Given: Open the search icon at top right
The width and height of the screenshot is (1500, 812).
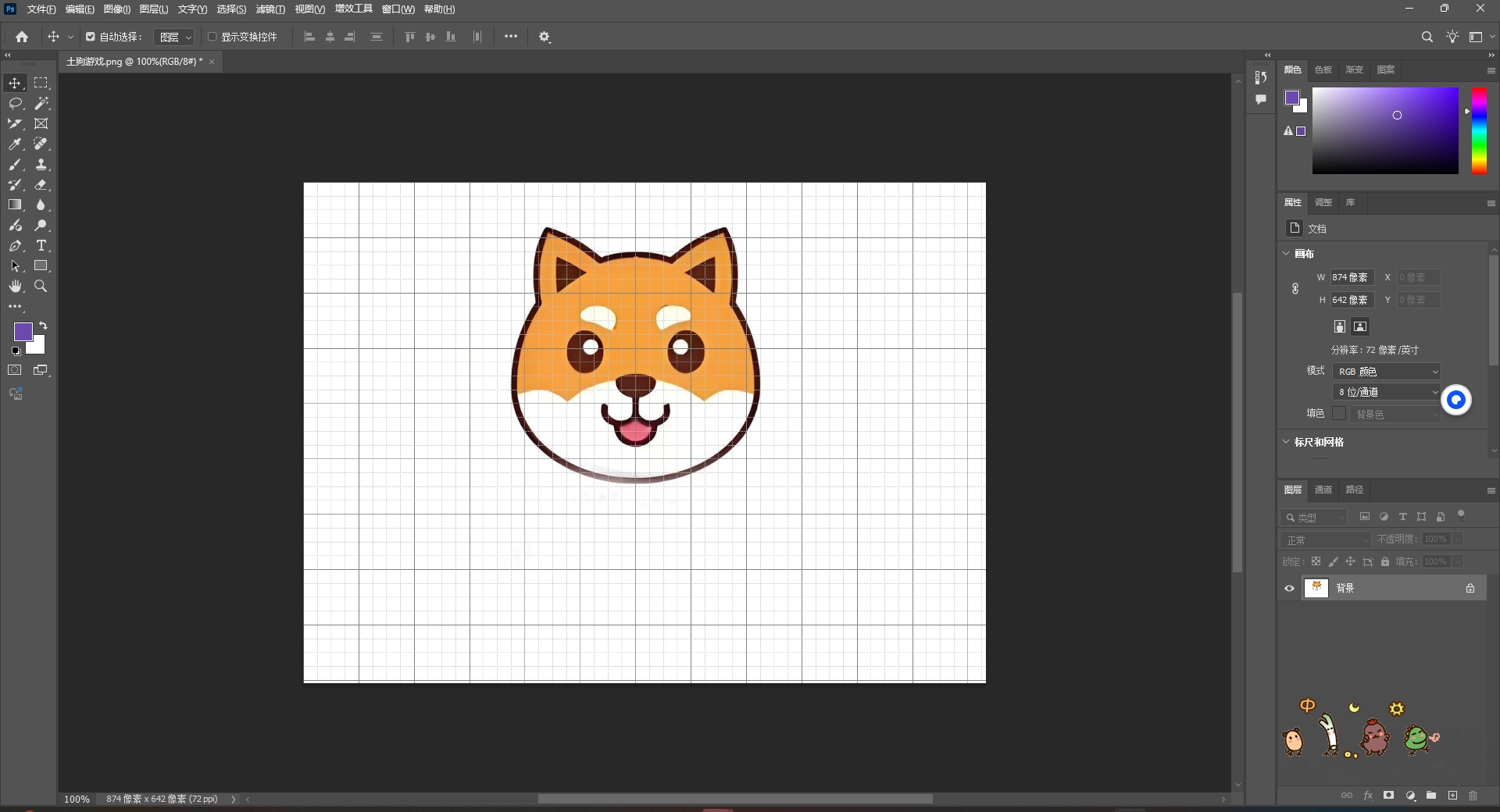Looking at the screenshot, I should point(1427,37).
